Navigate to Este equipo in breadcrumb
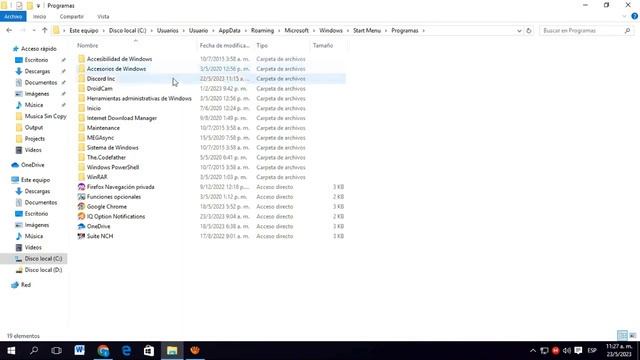 click(x=84, y=31)
